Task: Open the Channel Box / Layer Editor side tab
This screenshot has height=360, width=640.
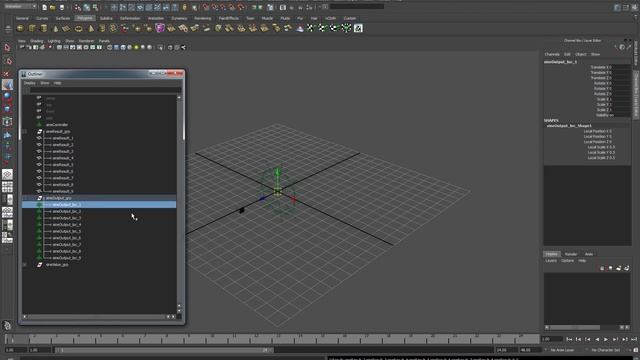Action: click(x=636, y=96)
